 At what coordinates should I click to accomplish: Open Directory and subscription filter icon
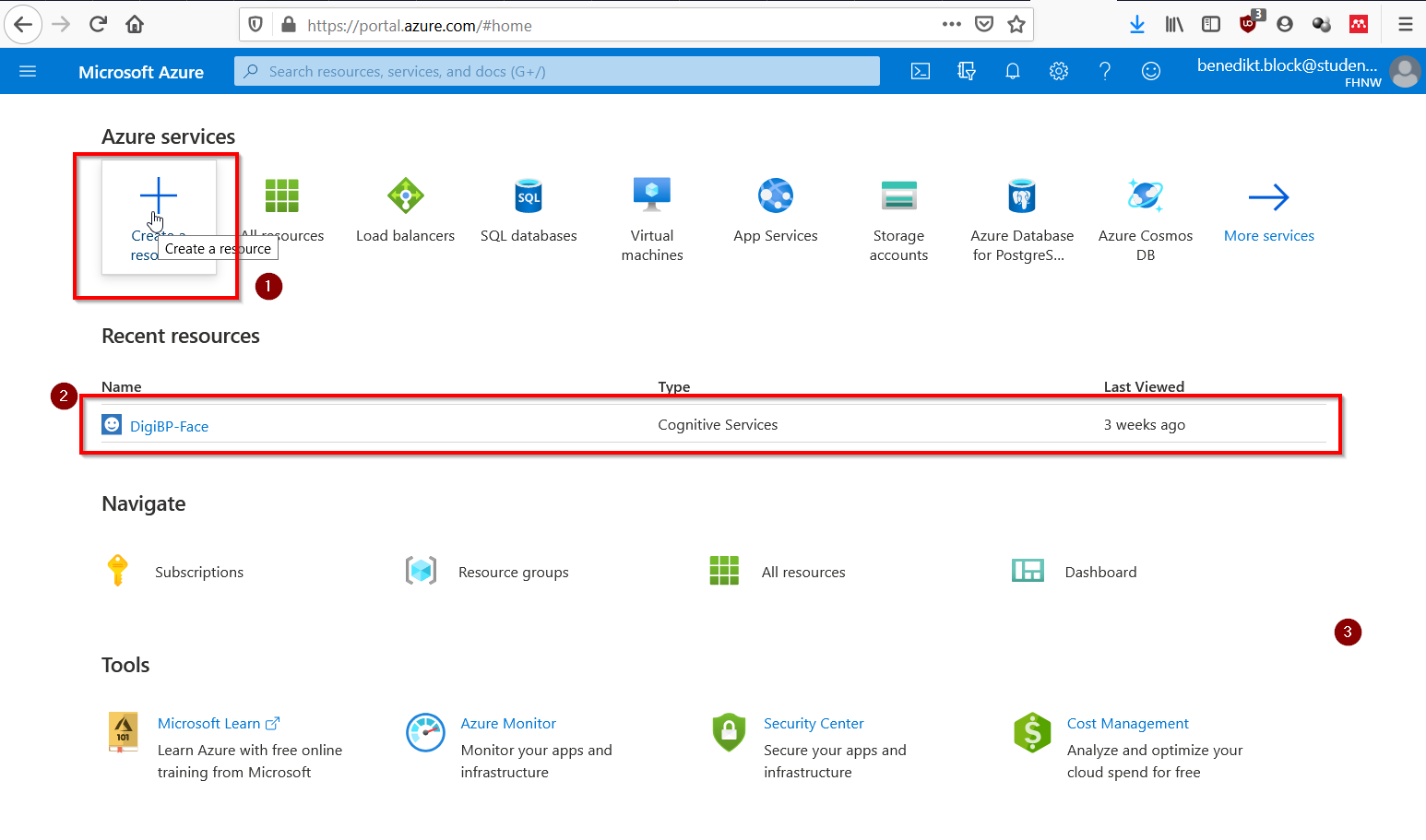coord(967,71)
